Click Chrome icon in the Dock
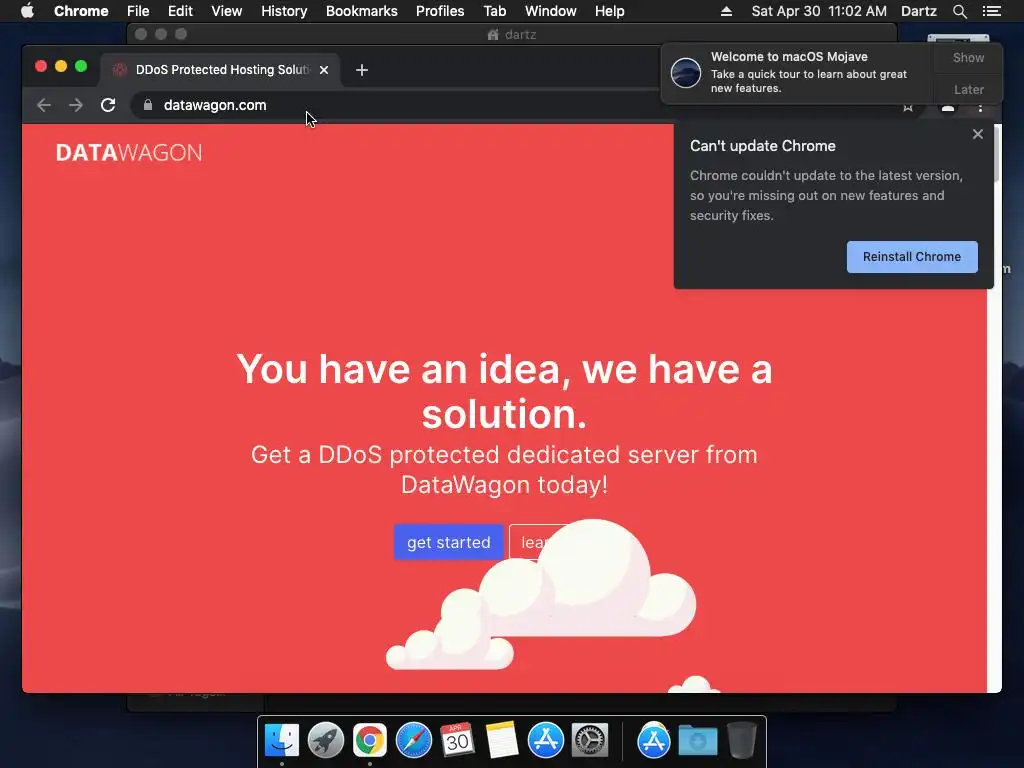1024x768 pixels. coord(370,740)
